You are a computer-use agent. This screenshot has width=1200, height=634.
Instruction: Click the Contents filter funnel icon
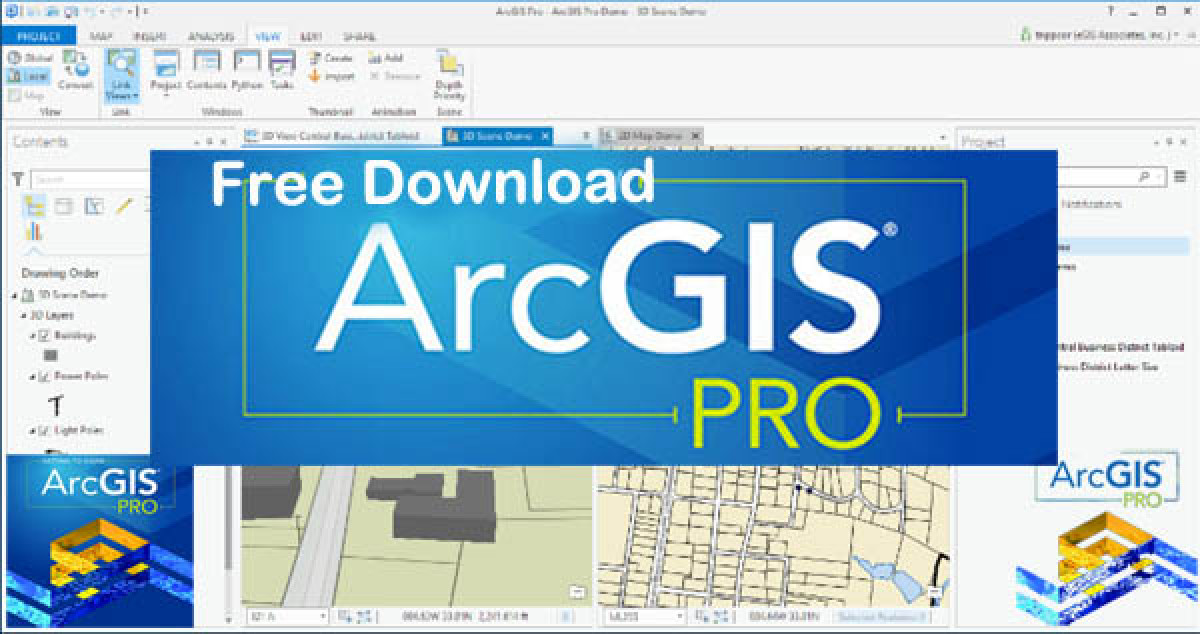click(x=18, y=179)
